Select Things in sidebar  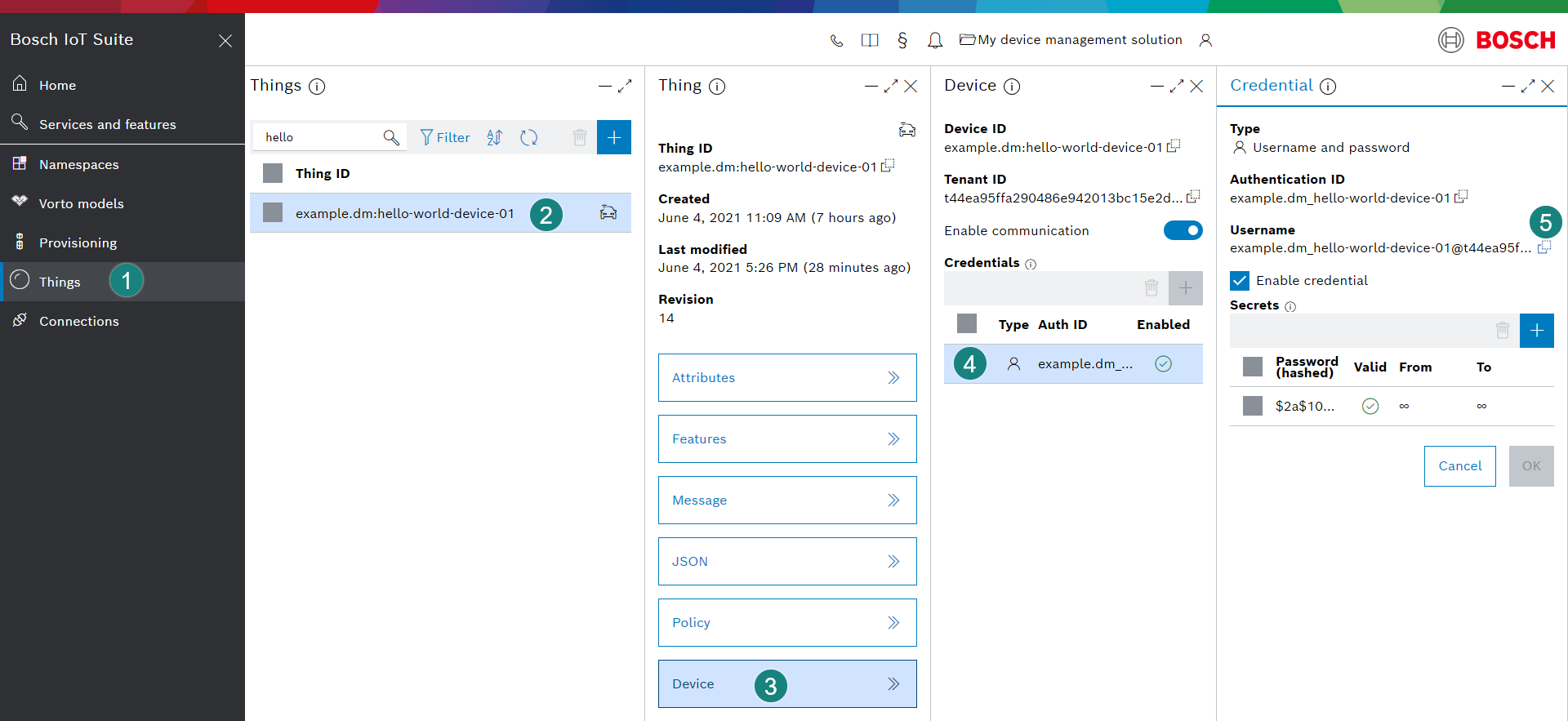click(122, 282)
